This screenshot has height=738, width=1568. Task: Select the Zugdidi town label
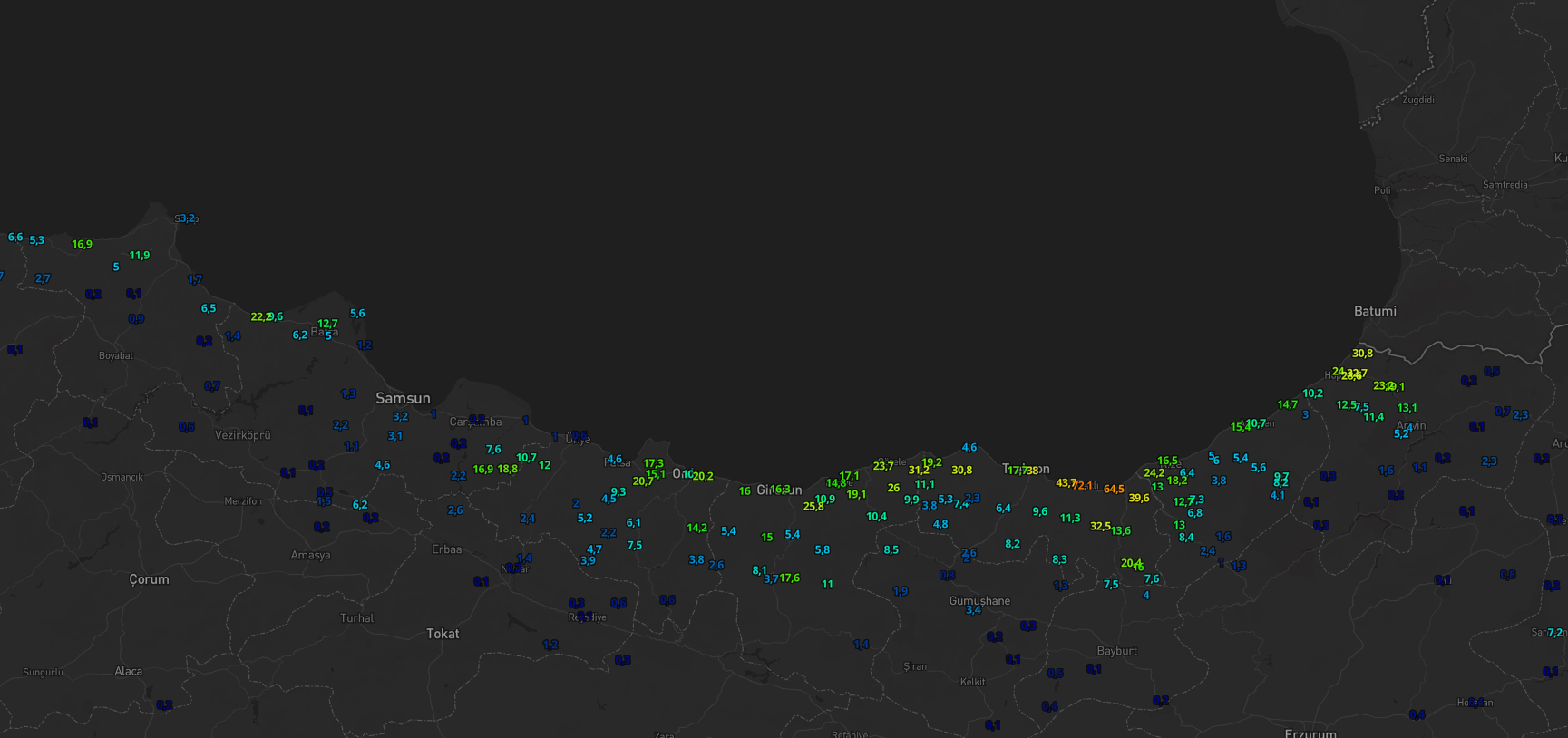coord(1418,100)
